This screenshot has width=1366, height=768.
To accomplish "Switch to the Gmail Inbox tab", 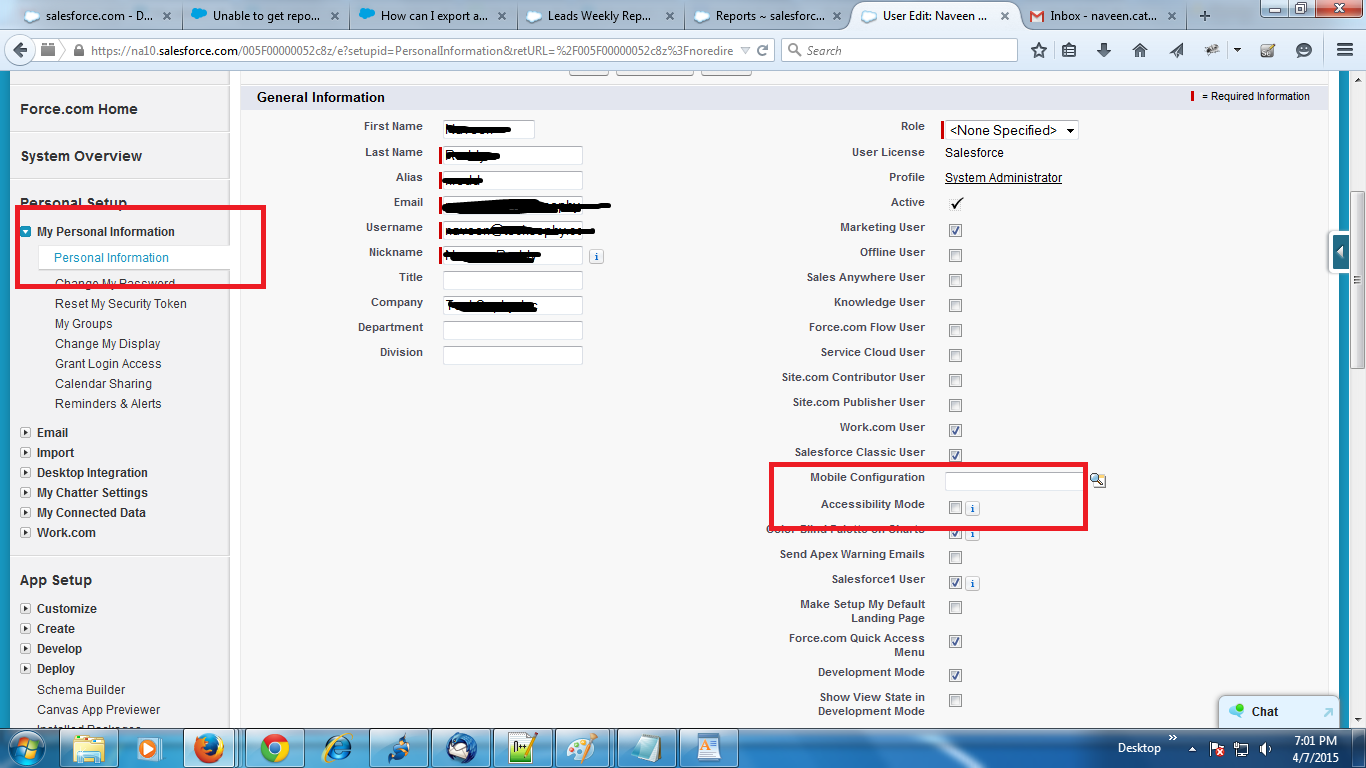I will [1104, 15].
